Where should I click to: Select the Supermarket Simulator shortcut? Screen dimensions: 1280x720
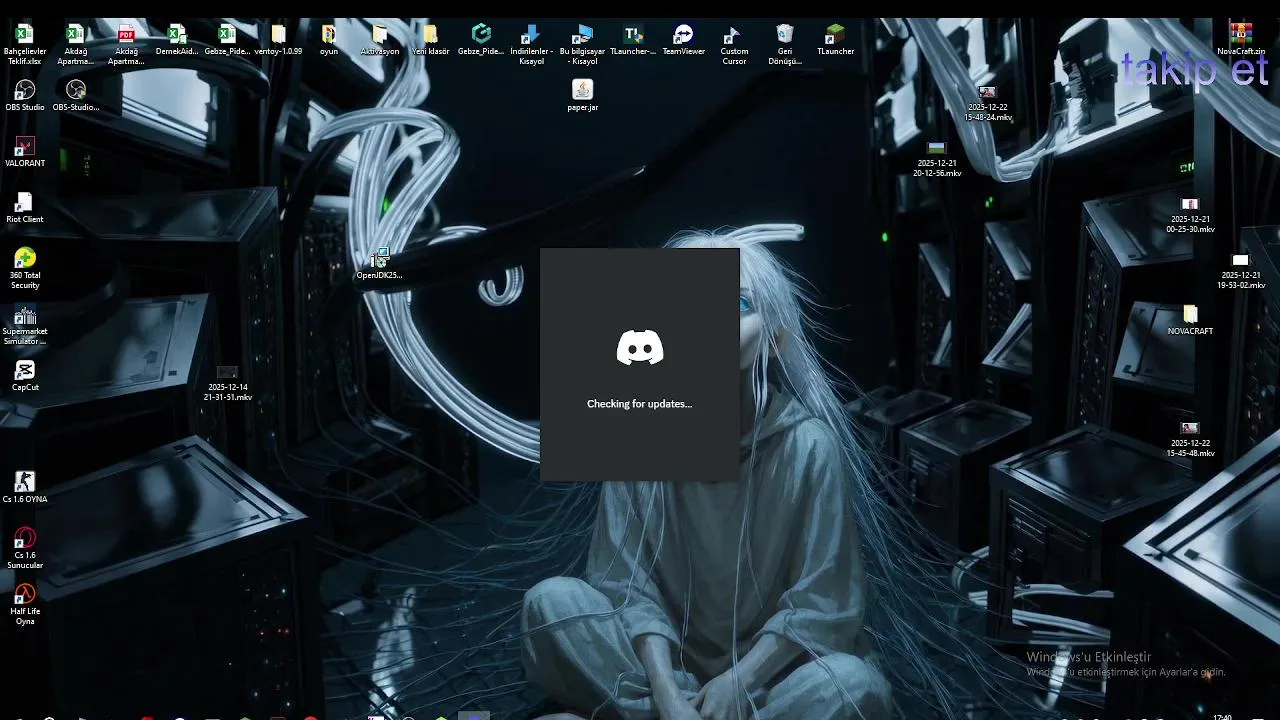tap(25, 315)
